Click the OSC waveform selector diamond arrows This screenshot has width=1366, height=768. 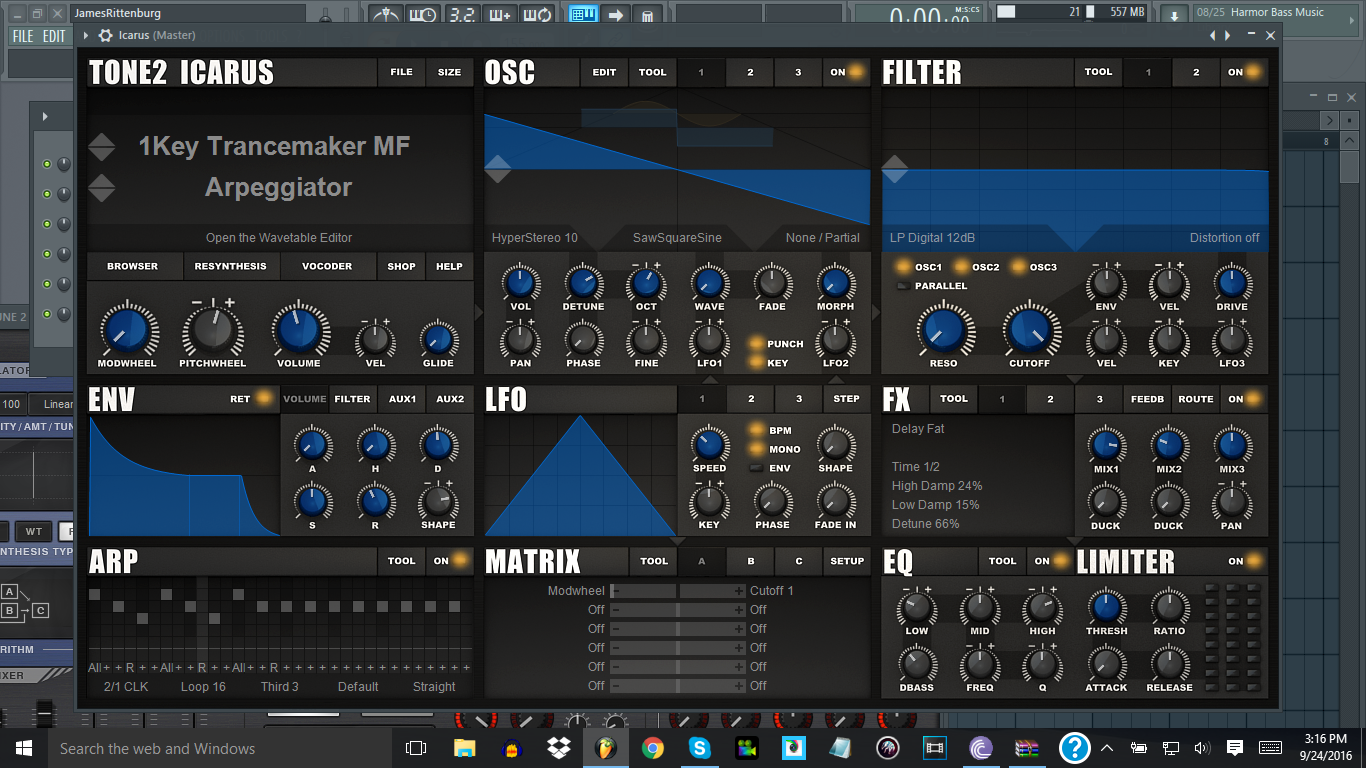click(498, 169)
